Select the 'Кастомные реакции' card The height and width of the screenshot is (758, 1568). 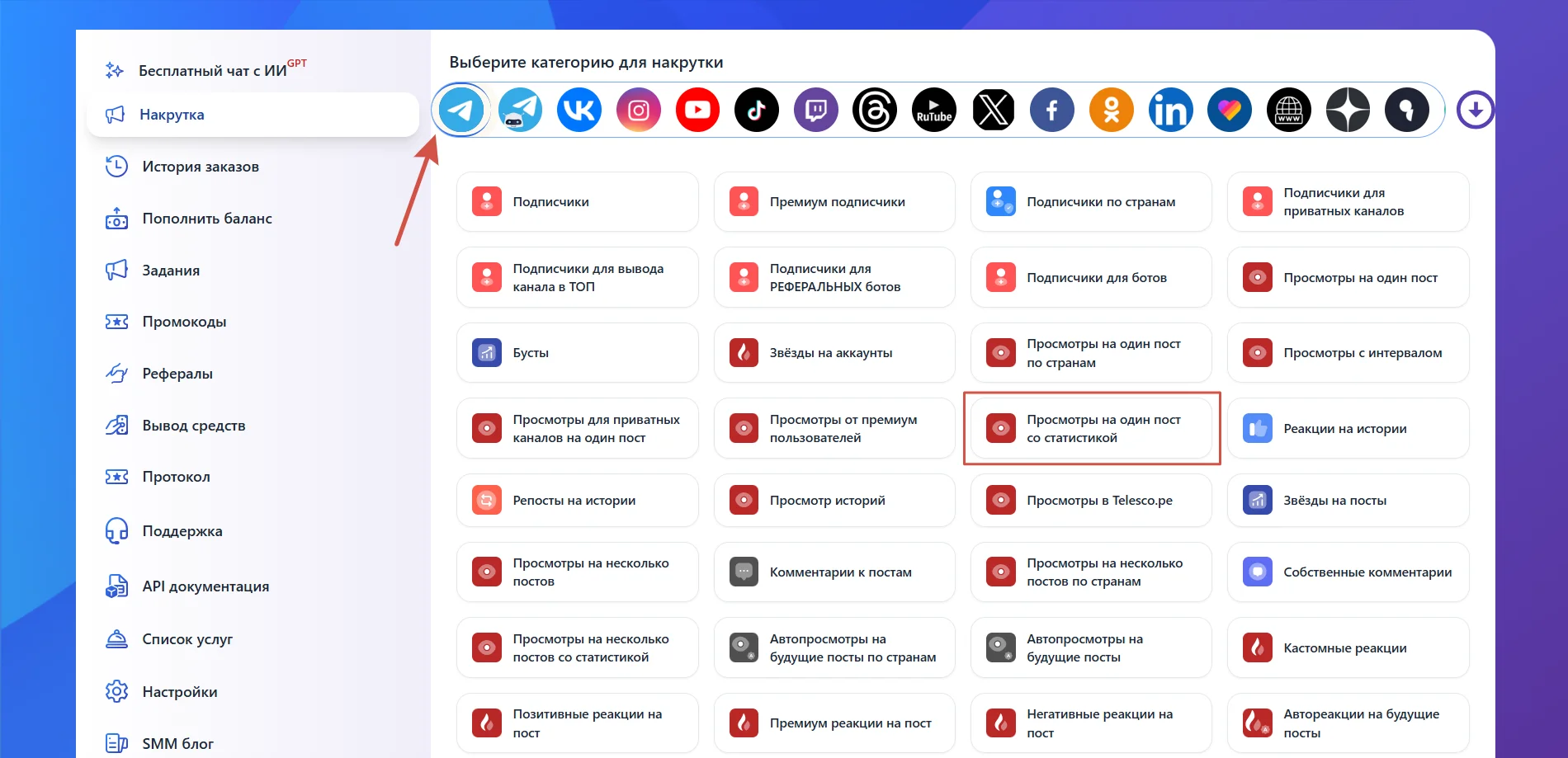pyautogui.click(x=1348, y=648)
